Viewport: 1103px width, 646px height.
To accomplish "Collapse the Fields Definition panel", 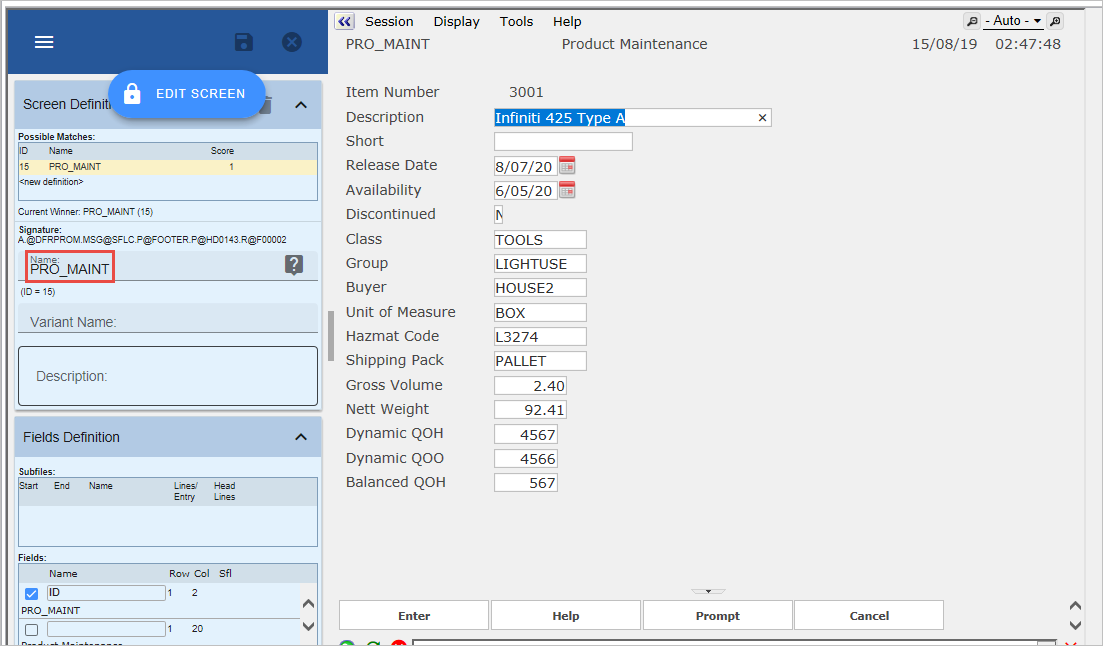I will coord(301,437).
